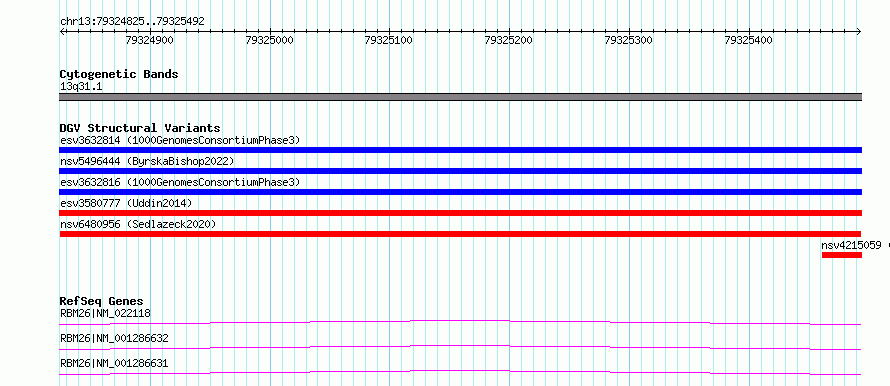Click the left arrowhead of the ruler
The image size is (890, 386).
(x=62, y=31)
